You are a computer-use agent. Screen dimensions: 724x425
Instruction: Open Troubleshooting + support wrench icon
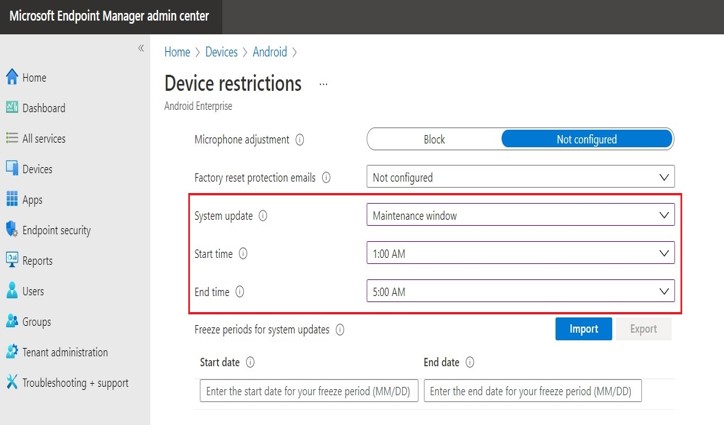coord(12,382)
